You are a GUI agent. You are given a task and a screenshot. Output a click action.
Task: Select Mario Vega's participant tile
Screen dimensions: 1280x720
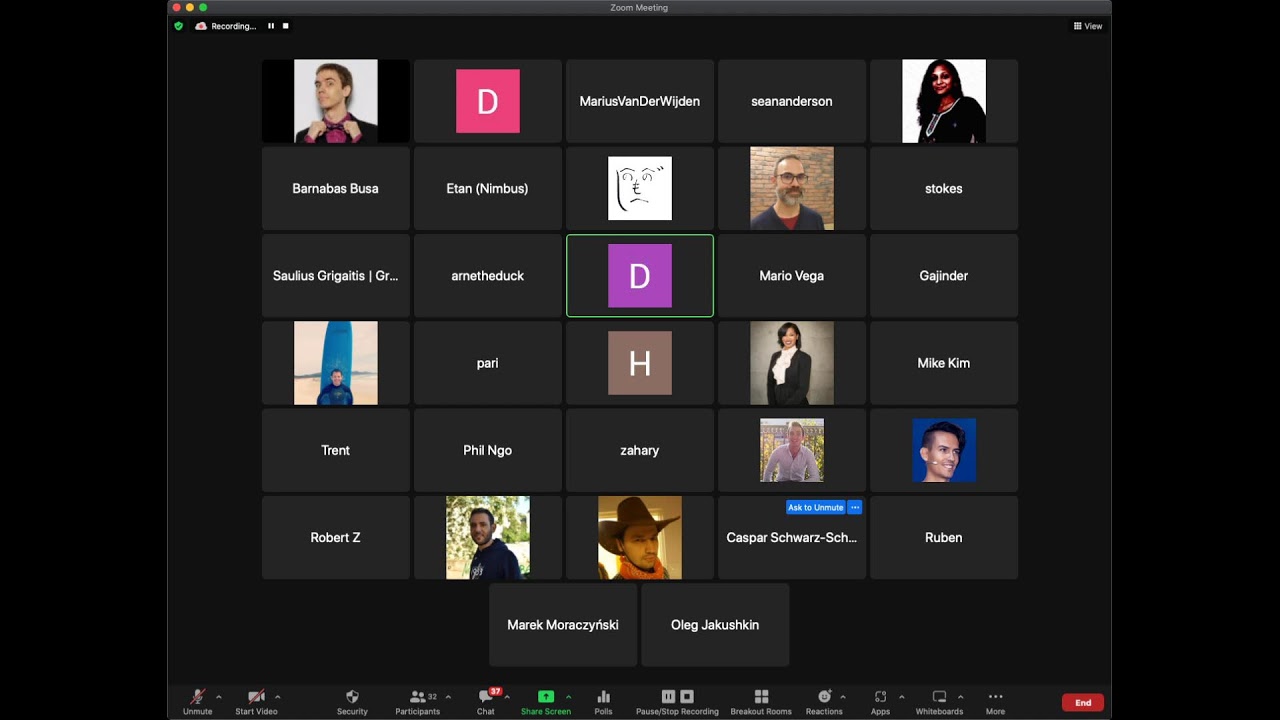(792, 276)
